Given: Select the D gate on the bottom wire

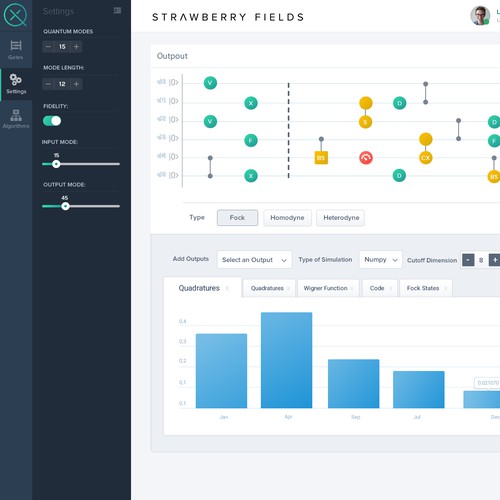Looking at the screenshot, I should [x=399, y=176].
